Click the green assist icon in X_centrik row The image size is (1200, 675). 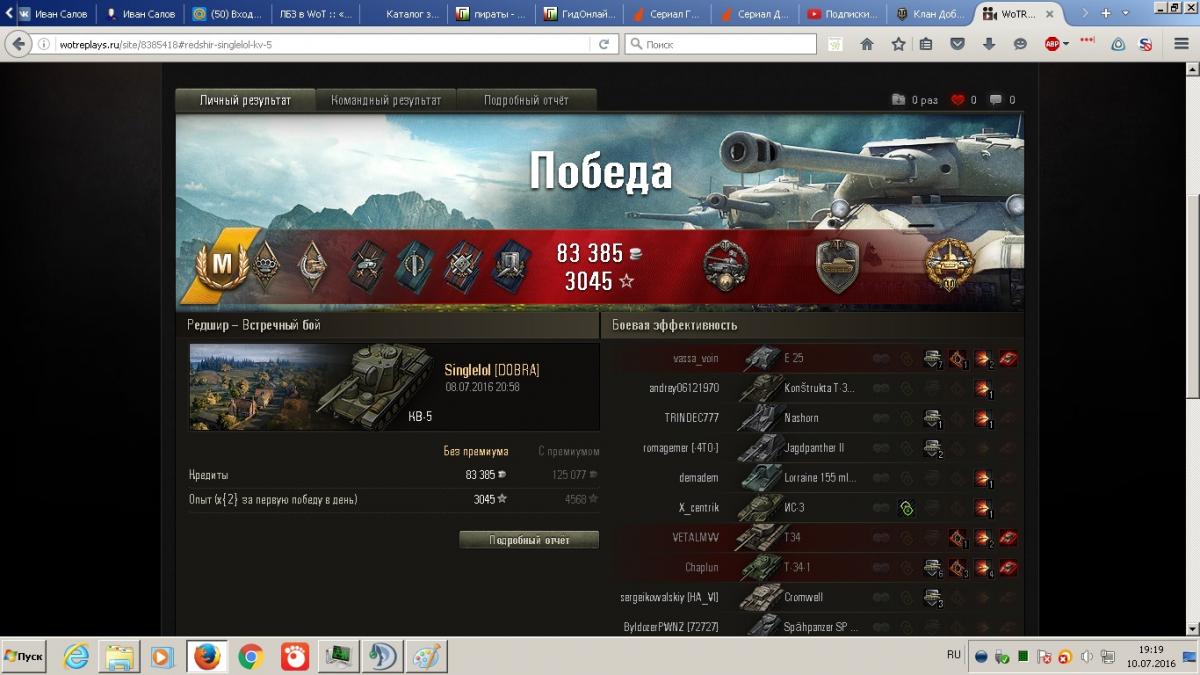906,508
